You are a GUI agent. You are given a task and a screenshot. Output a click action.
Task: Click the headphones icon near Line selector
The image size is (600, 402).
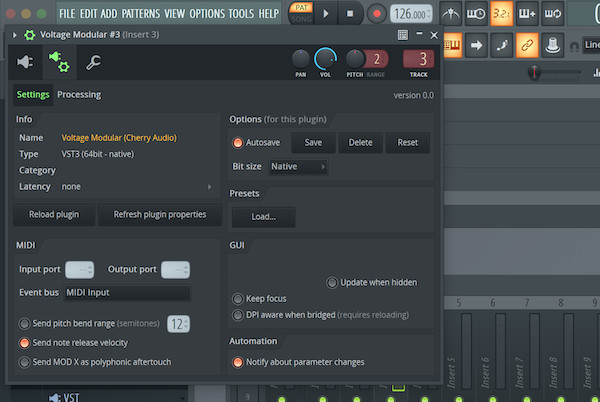(574, 47)
